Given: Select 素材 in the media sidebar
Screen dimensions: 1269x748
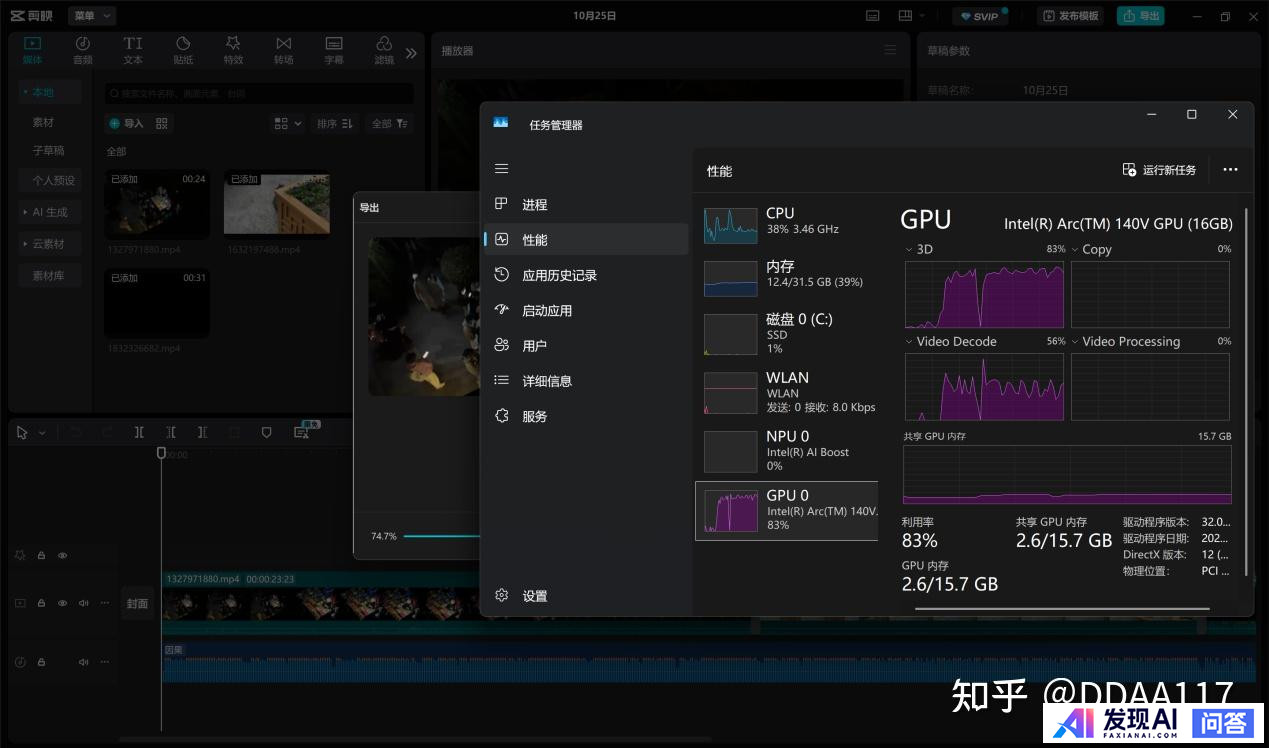Looking at the screenshot, I should [43, 122].
